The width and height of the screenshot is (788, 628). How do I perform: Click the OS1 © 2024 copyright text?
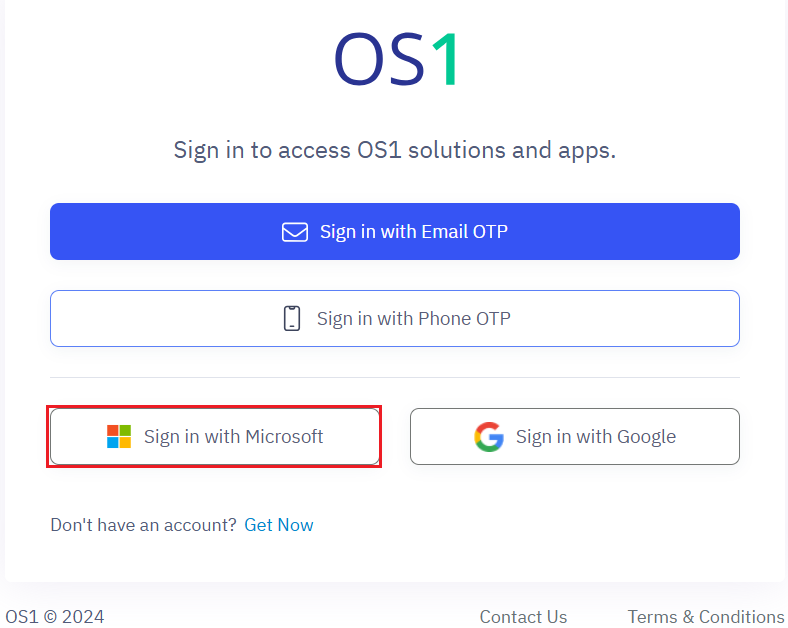click(55, 617)
